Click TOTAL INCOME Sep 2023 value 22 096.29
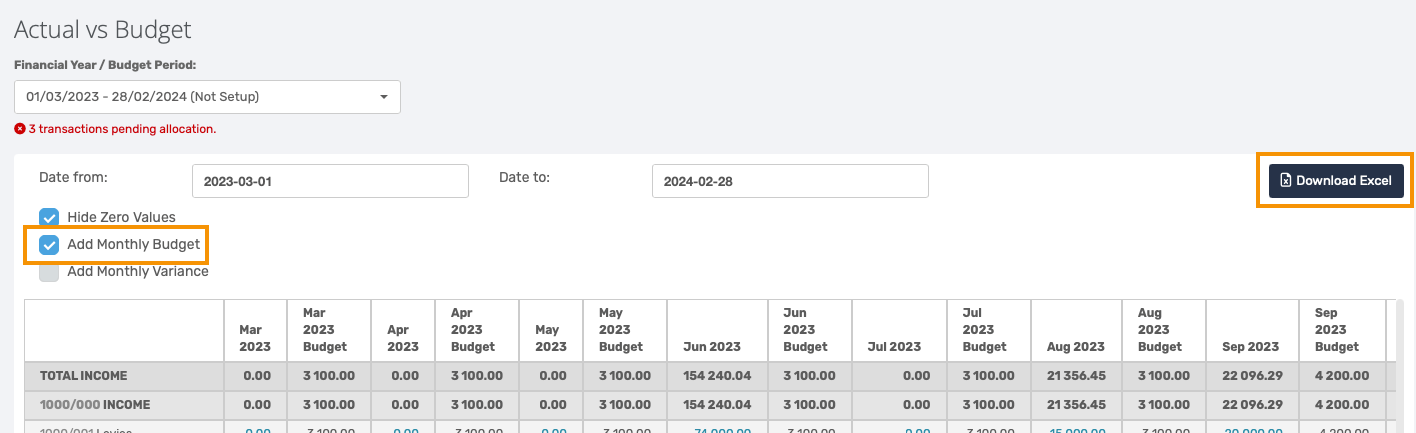 pyautogui.click(x=1251, y=376)
